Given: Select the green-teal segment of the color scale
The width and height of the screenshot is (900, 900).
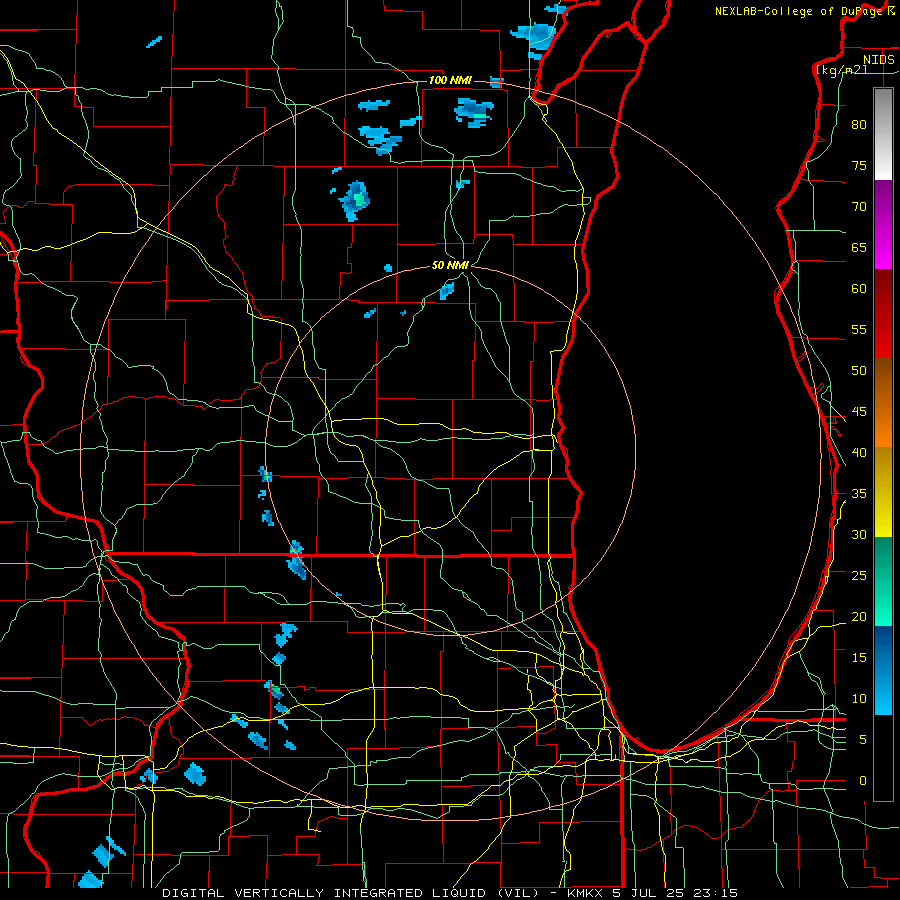Looking at the screenshot, I should pos(883,581).
